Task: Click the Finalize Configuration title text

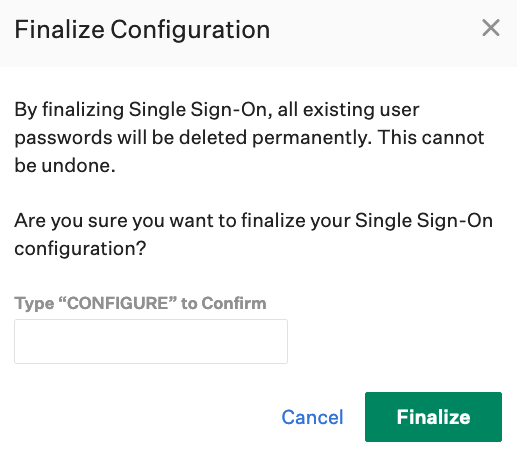Action: pos(142,30)
